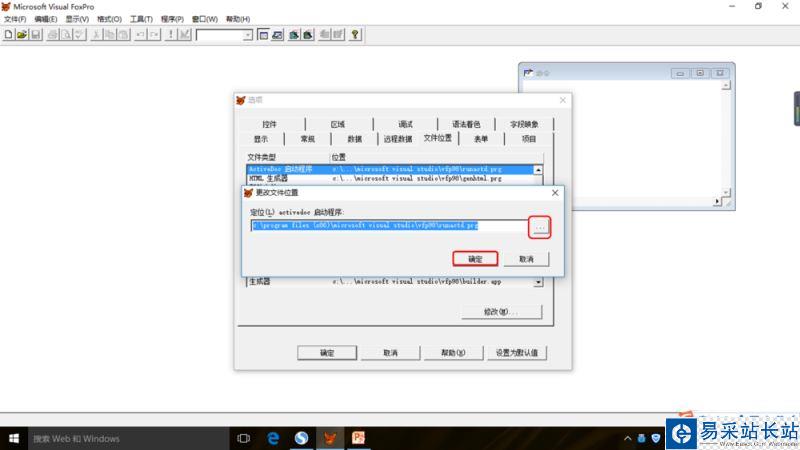
Task: Click 取消 in 更改文件位置 dialog
Action: click(x=527, y=259)
